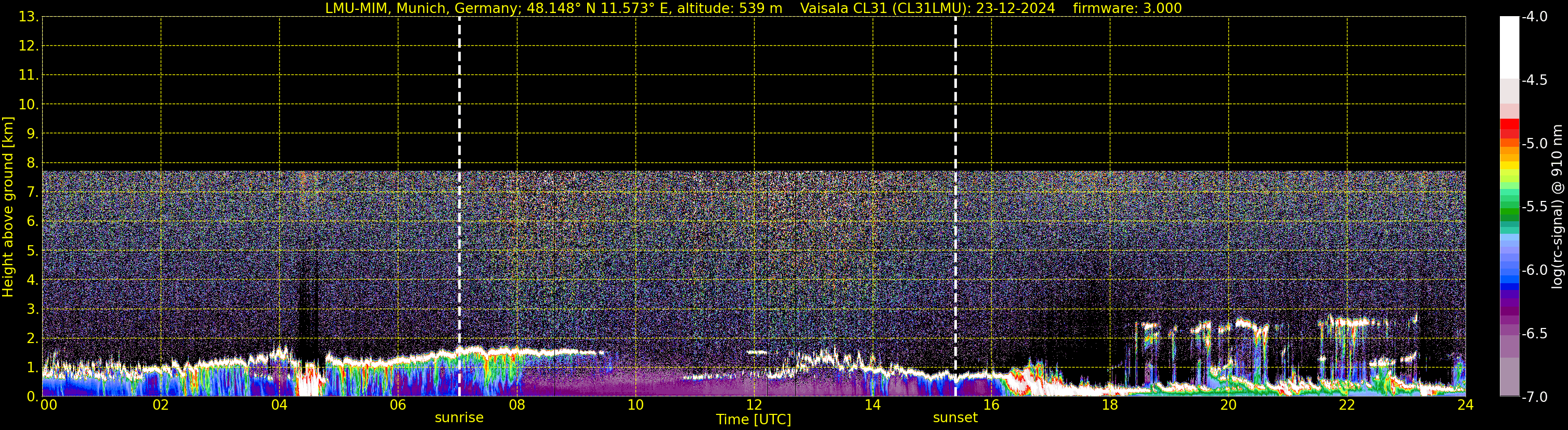
Task: Click the 'Vaisala CL31 (CL31LMU): 23-12-2024' text
Action: (x=927, y=8)
